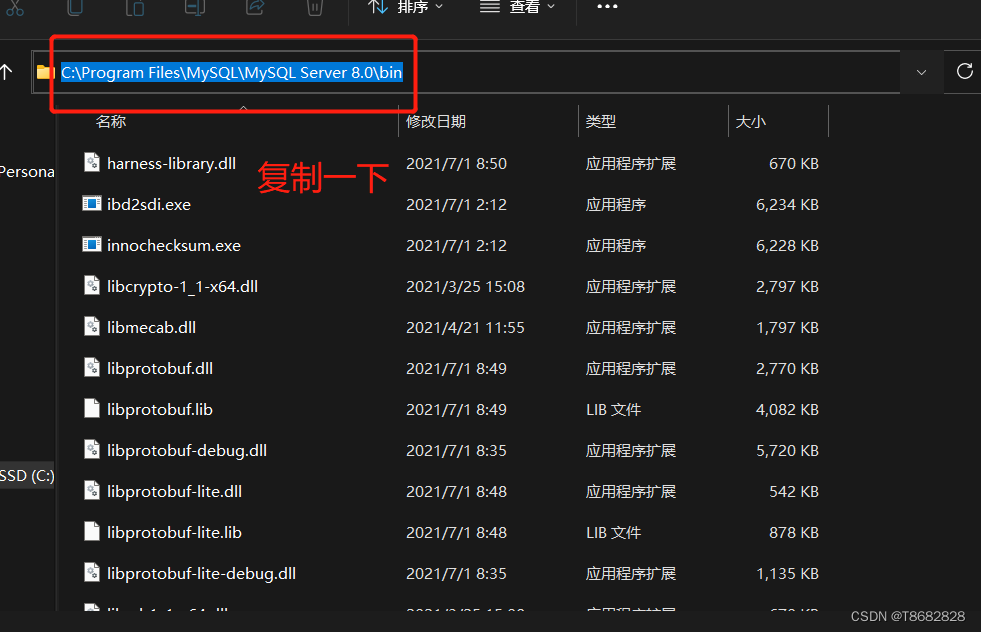Click the libprotobuf-lite.lib file icon
The height and width of the screenshot is (632, 981).
point(92,531)
